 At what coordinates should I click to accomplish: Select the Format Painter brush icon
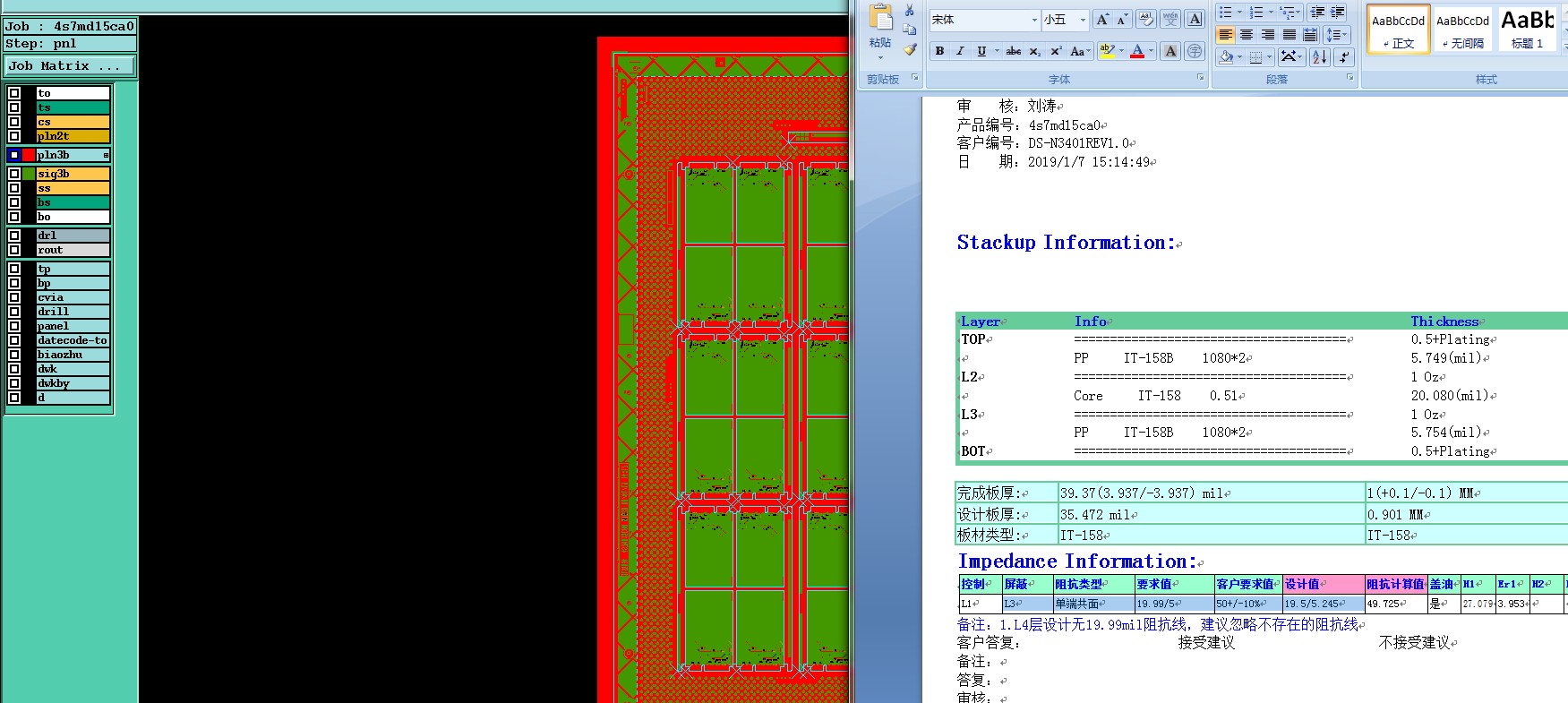click(x=910, y=50)
